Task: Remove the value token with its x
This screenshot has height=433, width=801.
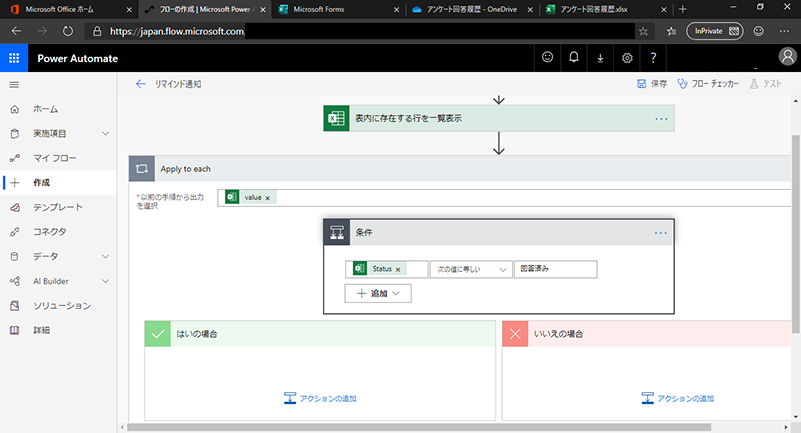Action: pyautogui.click(x=267, y=198)
